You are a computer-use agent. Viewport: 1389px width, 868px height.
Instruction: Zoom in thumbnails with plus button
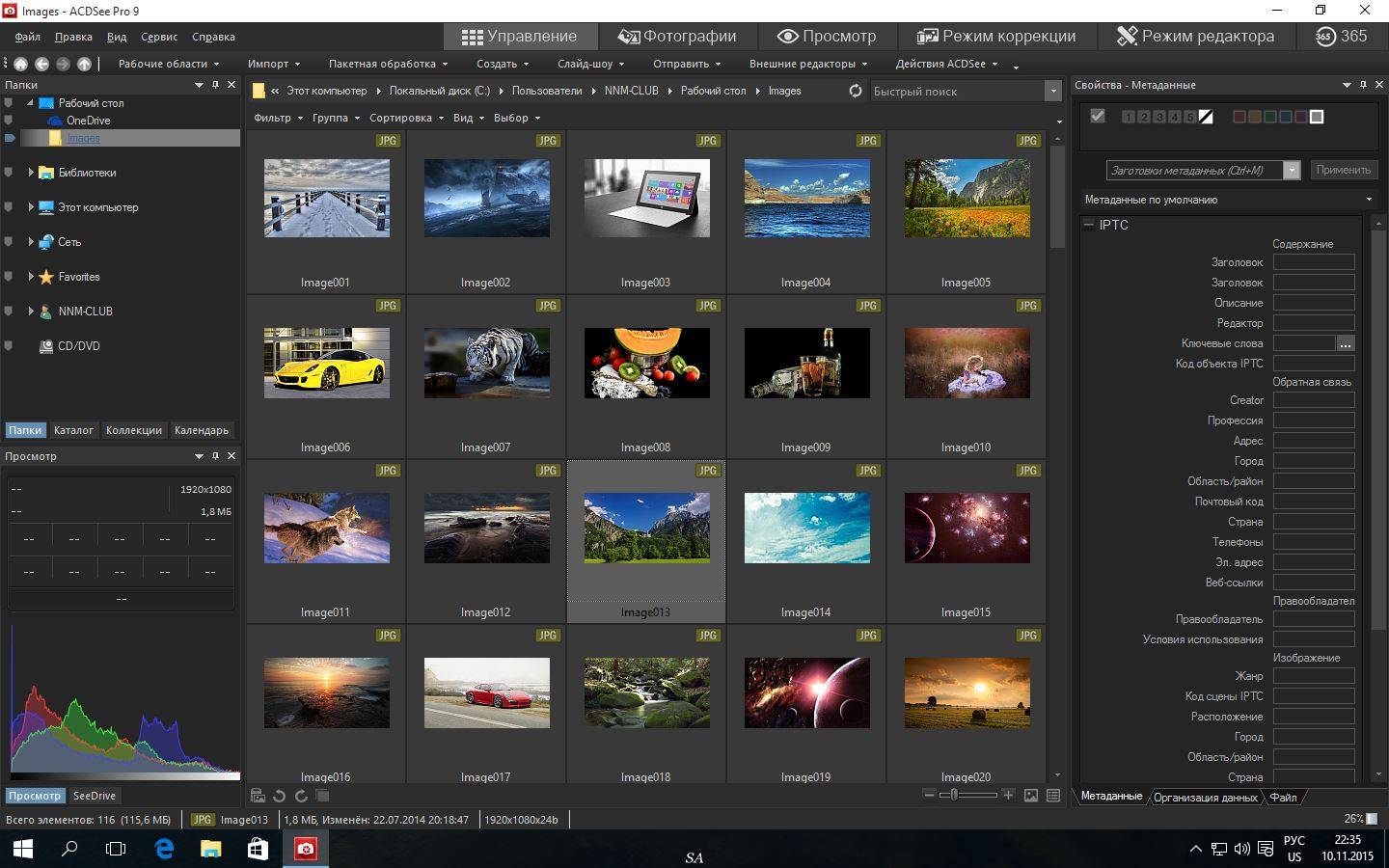(1008, 795)
